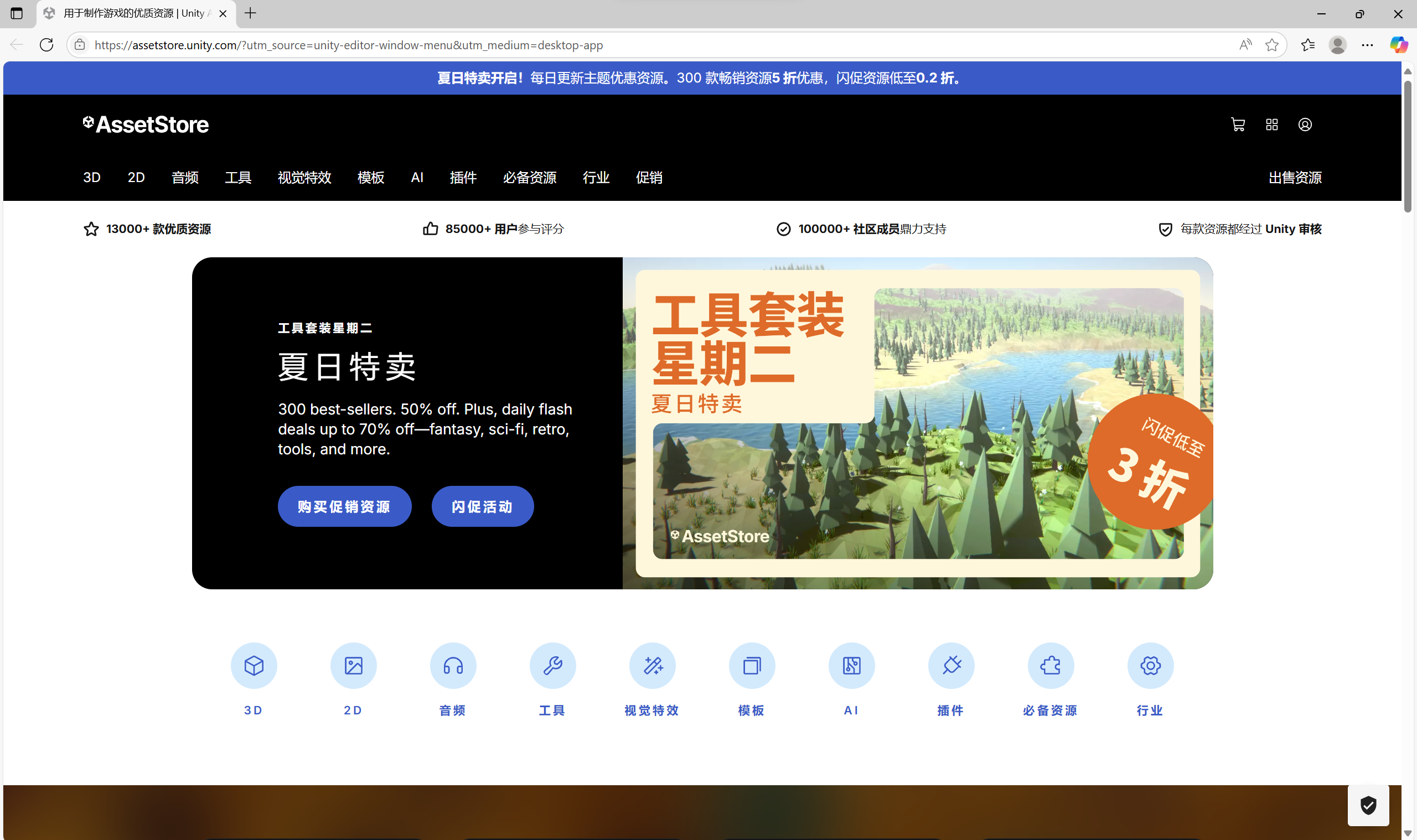The image size is (1417, 840).
Task: Open a new browser tab
Action: [x=250, y=13]
